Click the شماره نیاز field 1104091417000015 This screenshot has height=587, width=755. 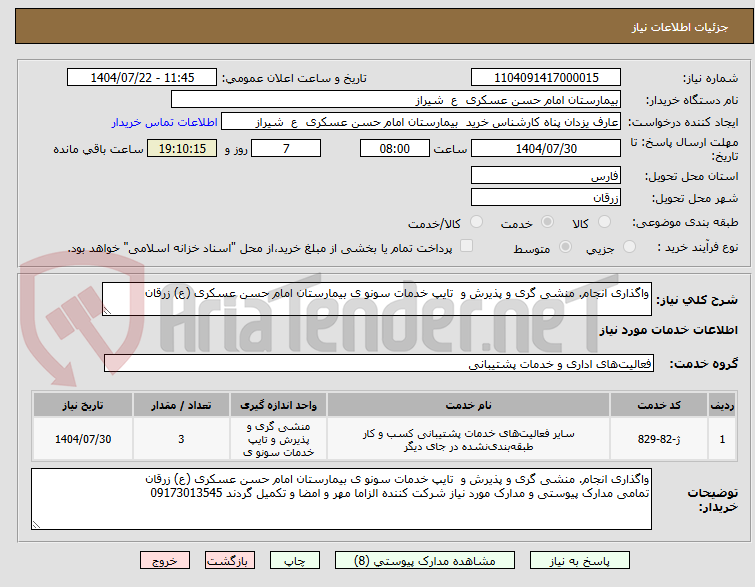pos(546,78)
